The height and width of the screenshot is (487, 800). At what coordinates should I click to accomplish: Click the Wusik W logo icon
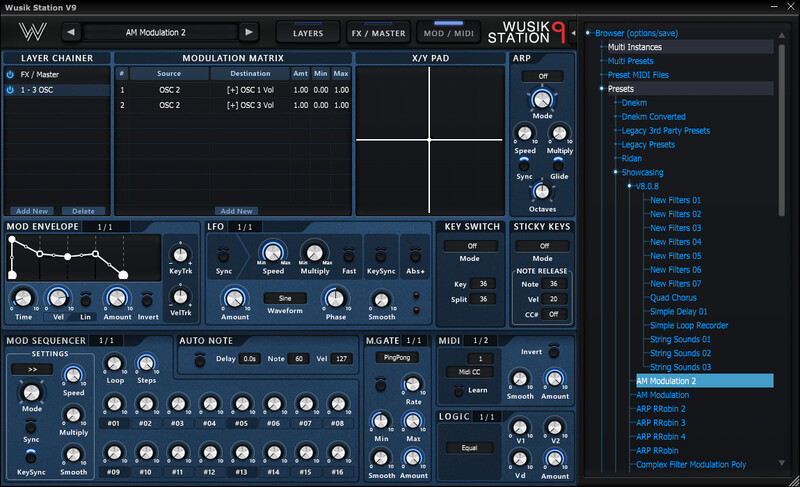33,32
